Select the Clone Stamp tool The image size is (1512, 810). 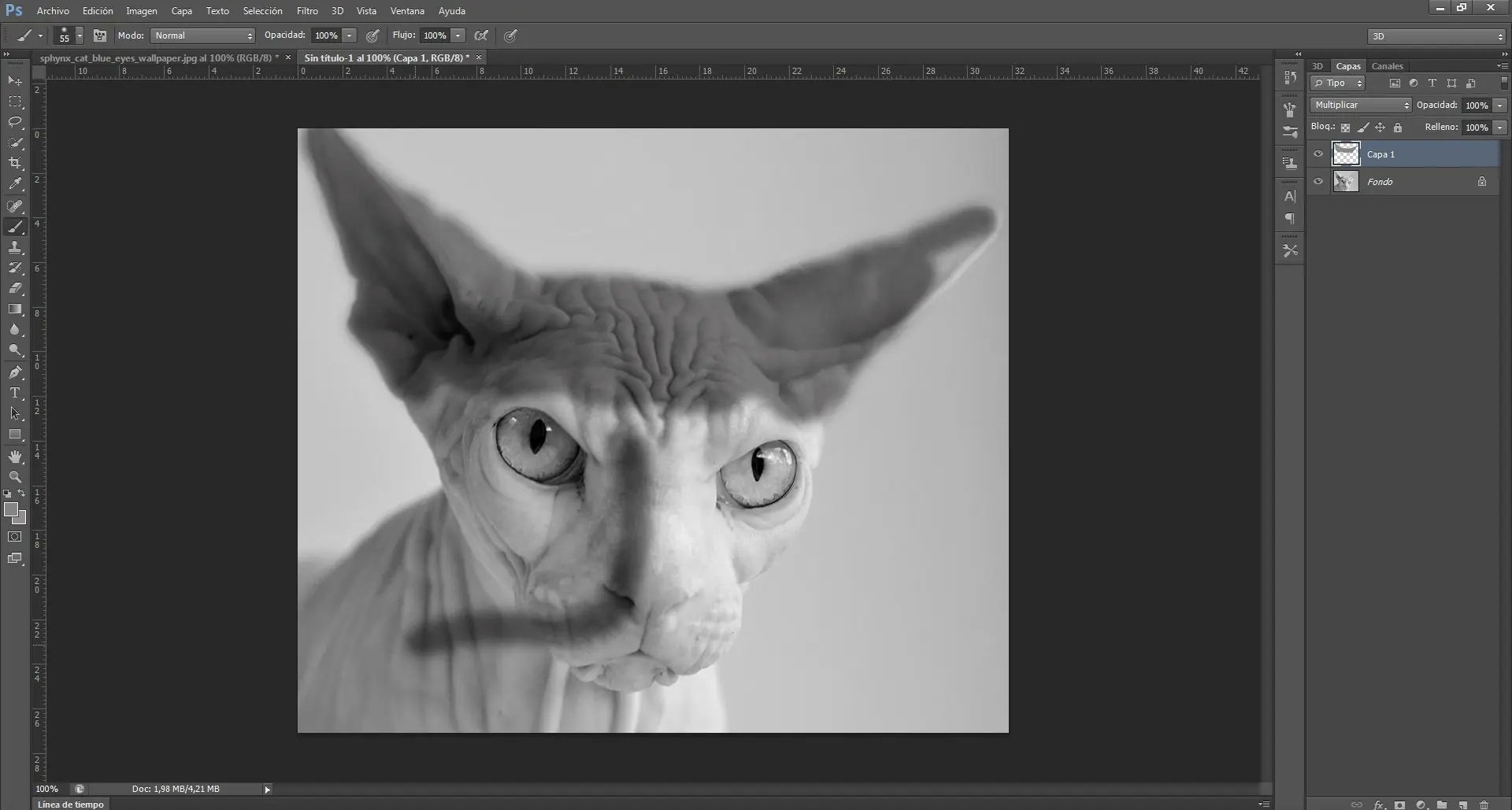click(15, 247)
